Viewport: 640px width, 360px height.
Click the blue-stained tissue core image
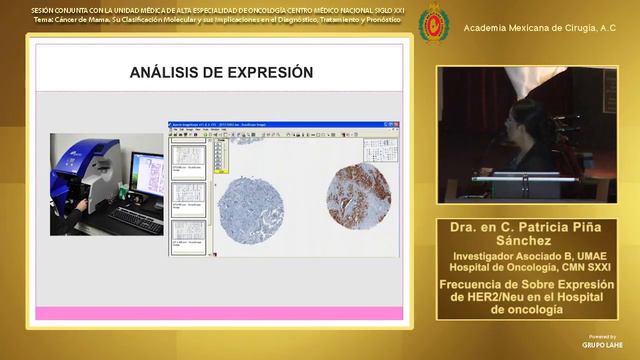coord(251,210)
